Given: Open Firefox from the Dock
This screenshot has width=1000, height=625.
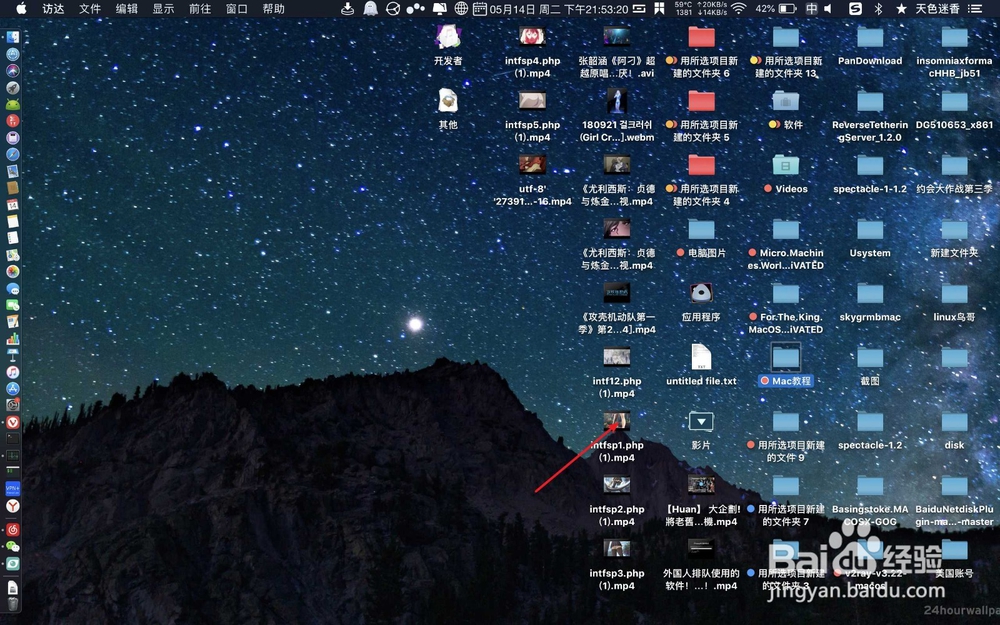Looking at the screenshot, I should click(x=12, y=122).
